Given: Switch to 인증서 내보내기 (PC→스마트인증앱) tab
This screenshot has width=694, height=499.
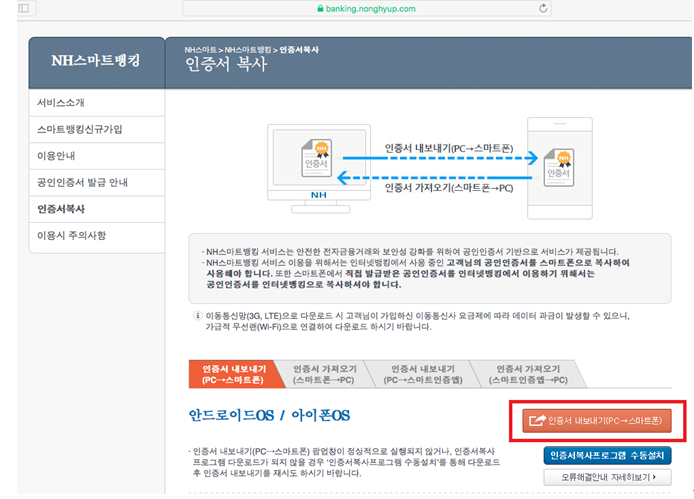Looking at the screenshot, I should tap(423, 375).
